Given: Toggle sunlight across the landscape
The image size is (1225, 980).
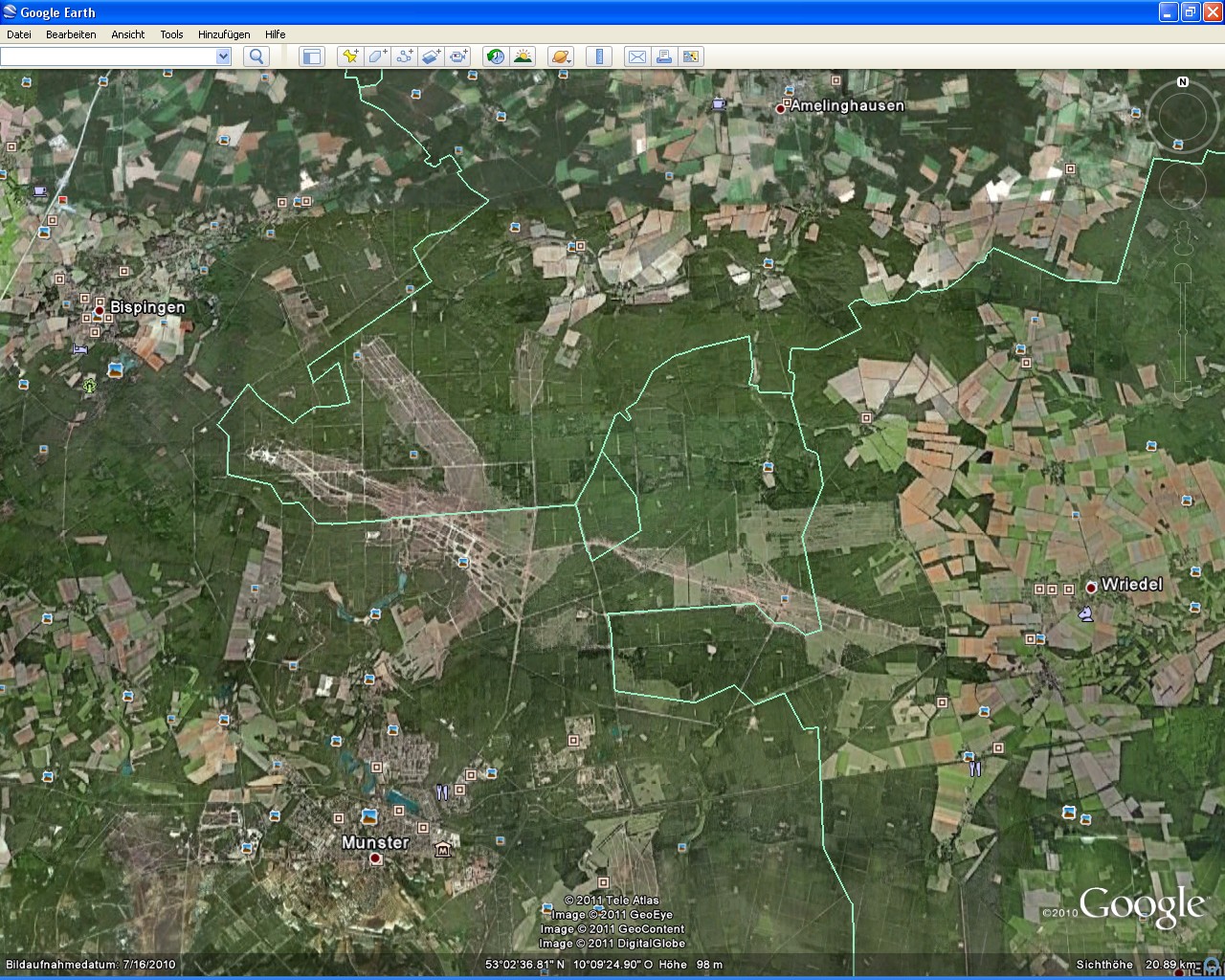Looking at the screenshot, I should [523, 56].
